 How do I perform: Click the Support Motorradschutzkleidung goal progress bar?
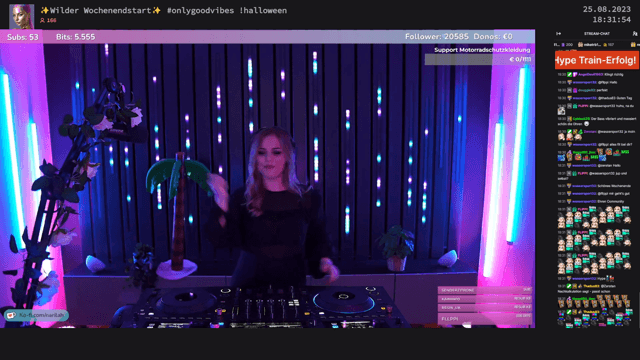coord(478,60)
